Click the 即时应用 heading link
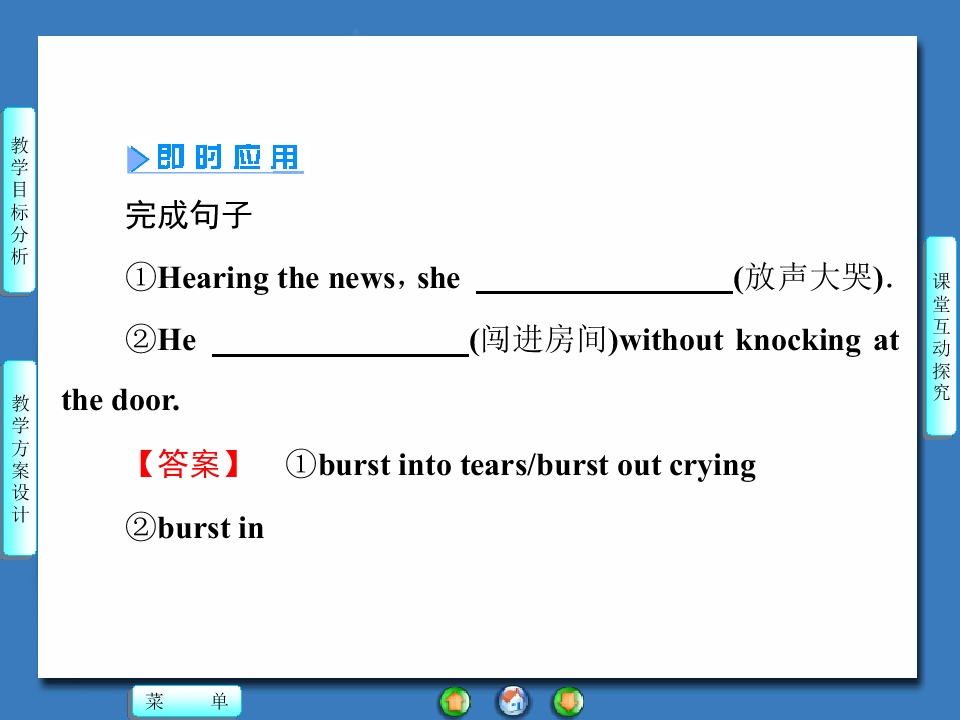This screenshot has width=960, height=720. (227, 158)
